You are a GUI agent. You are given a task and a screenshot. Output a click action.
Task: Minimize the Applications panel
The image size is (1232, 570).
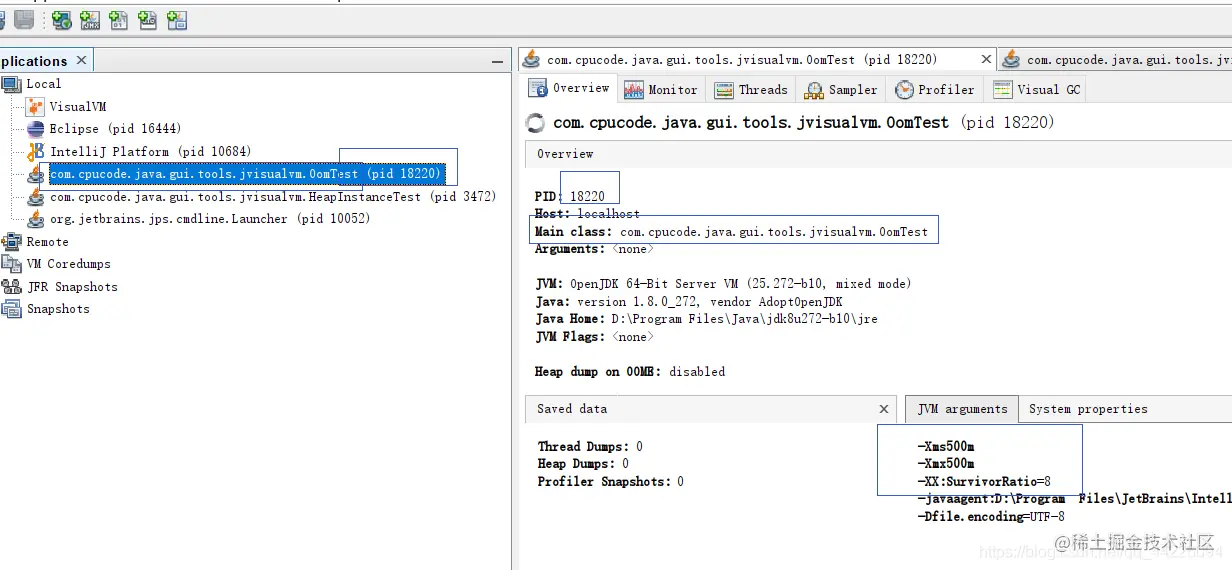[498, 62]
